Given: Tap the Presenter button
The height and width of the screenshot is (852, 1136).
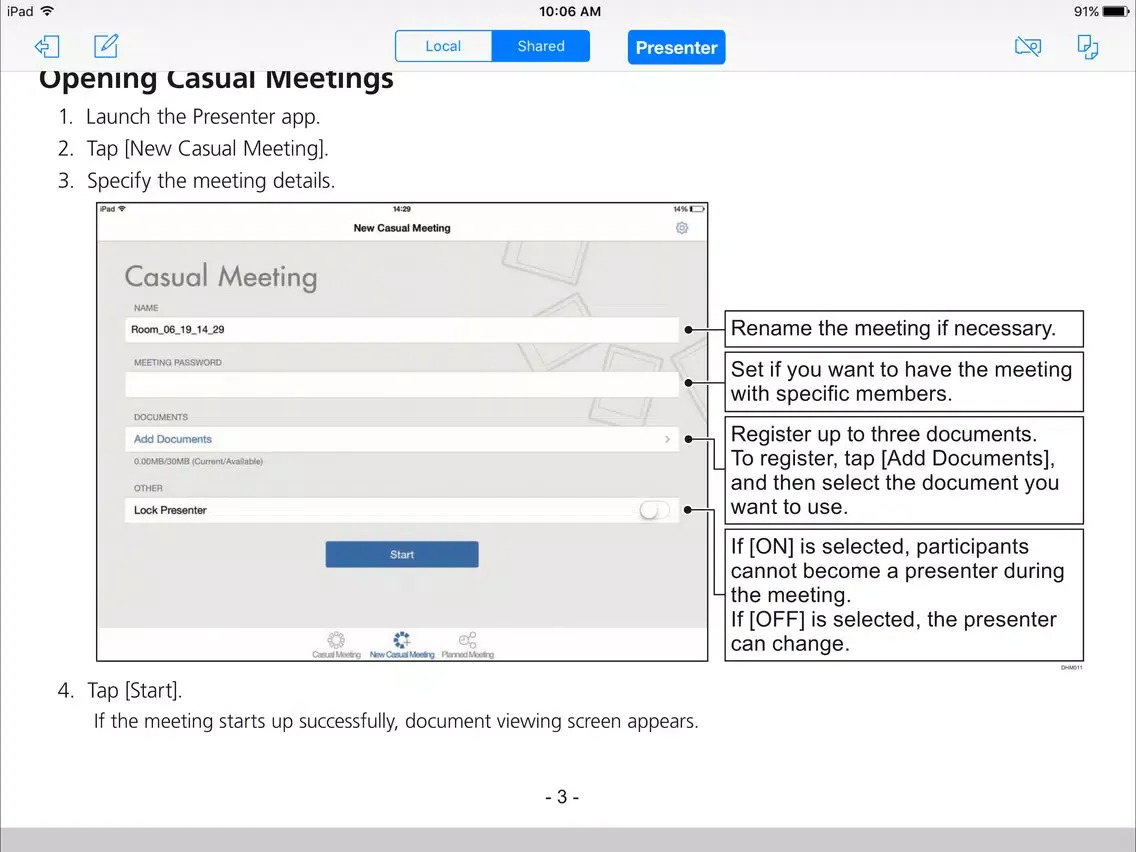Looking at the screenshot, I should (676, 47).
